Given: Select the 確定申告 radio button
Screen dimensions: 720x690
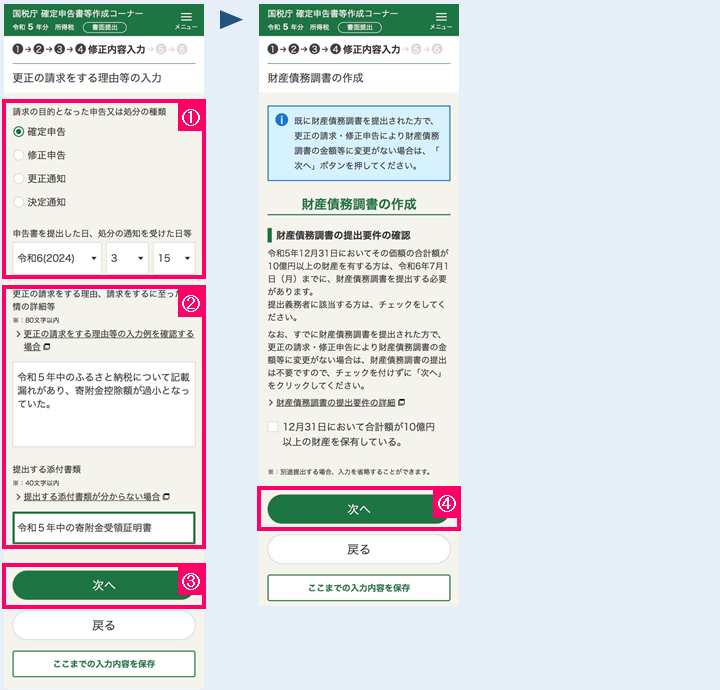Looking at the screenshot, I should pyautogui.click(x=18, y=132).
